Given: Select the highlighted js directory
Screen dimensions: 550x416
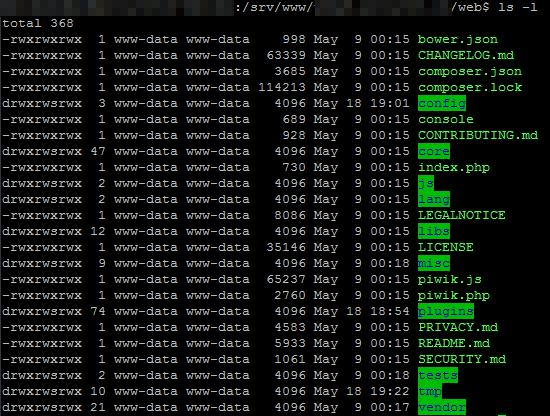Looking at the screenshot, I should pos(426,183).
